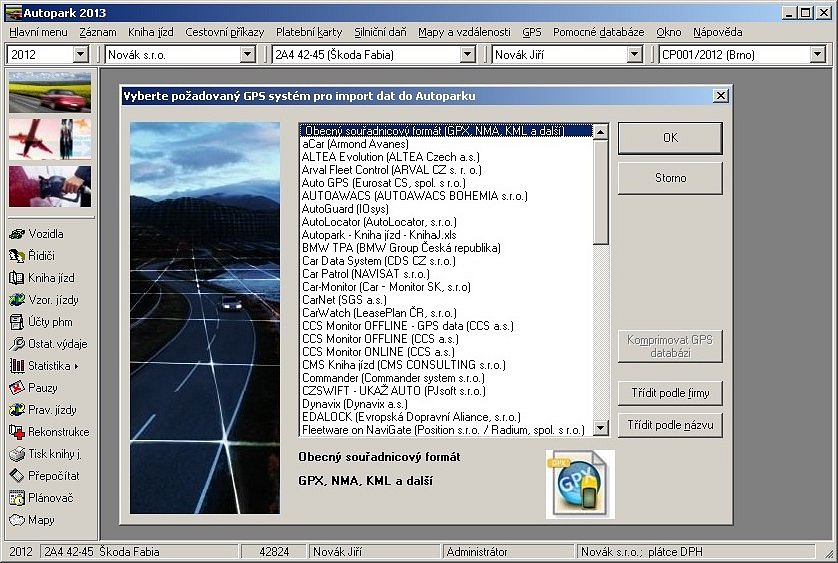Open the Vozidla vehicles sidebar icon
Image resolution: width=838 pixels, height=563 pixels.
coord(18,234)
